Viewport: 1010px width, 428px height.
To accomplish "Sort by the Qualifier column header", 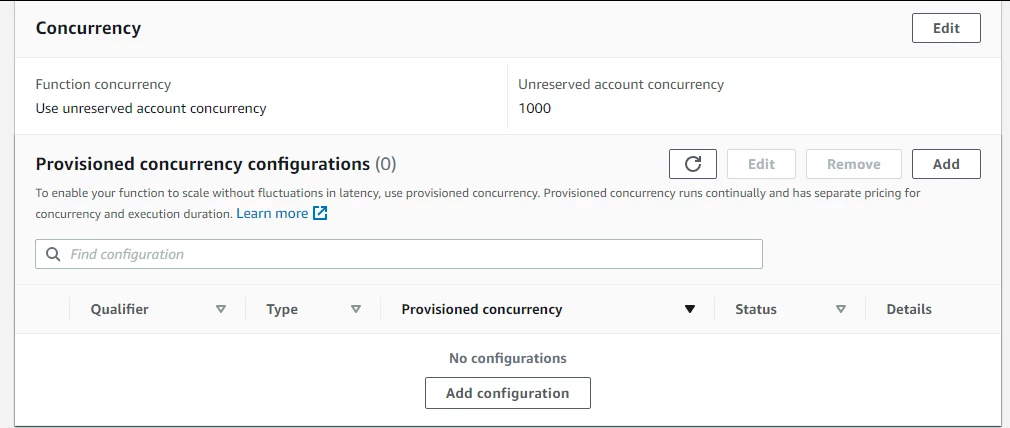I will 120,309.
